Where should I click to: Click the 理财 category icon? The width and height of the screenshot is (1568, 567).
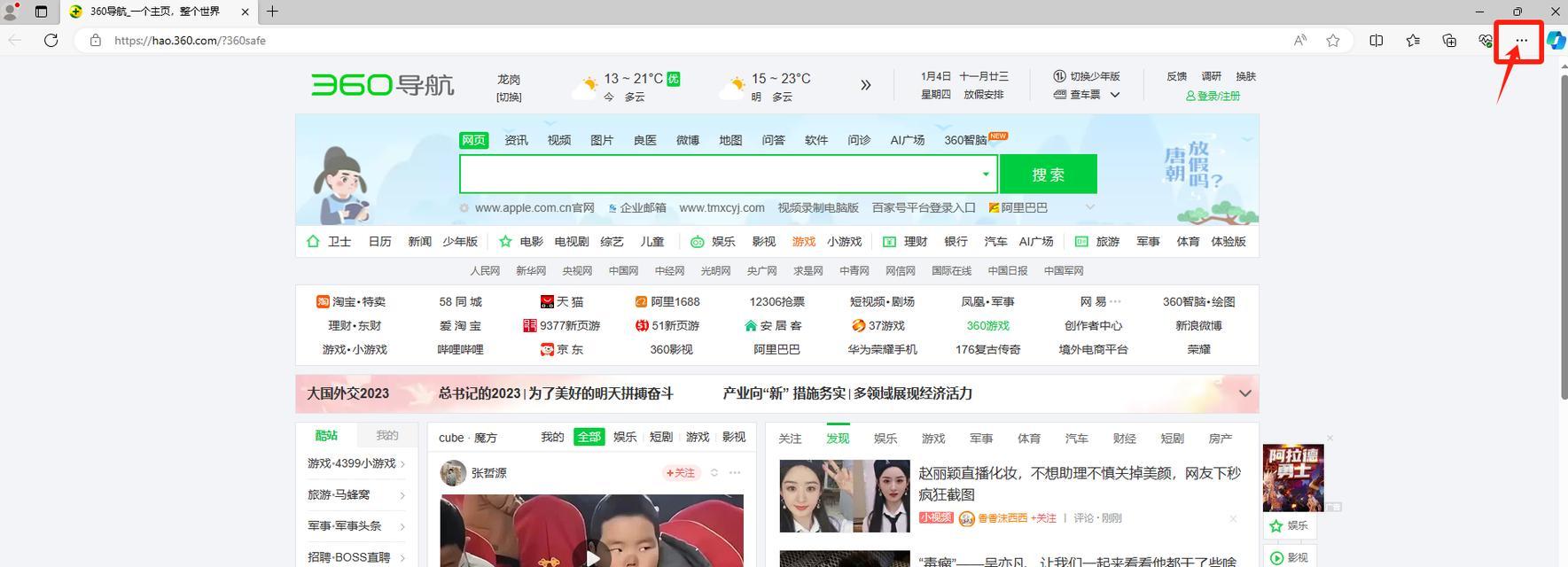click(889, 241)
